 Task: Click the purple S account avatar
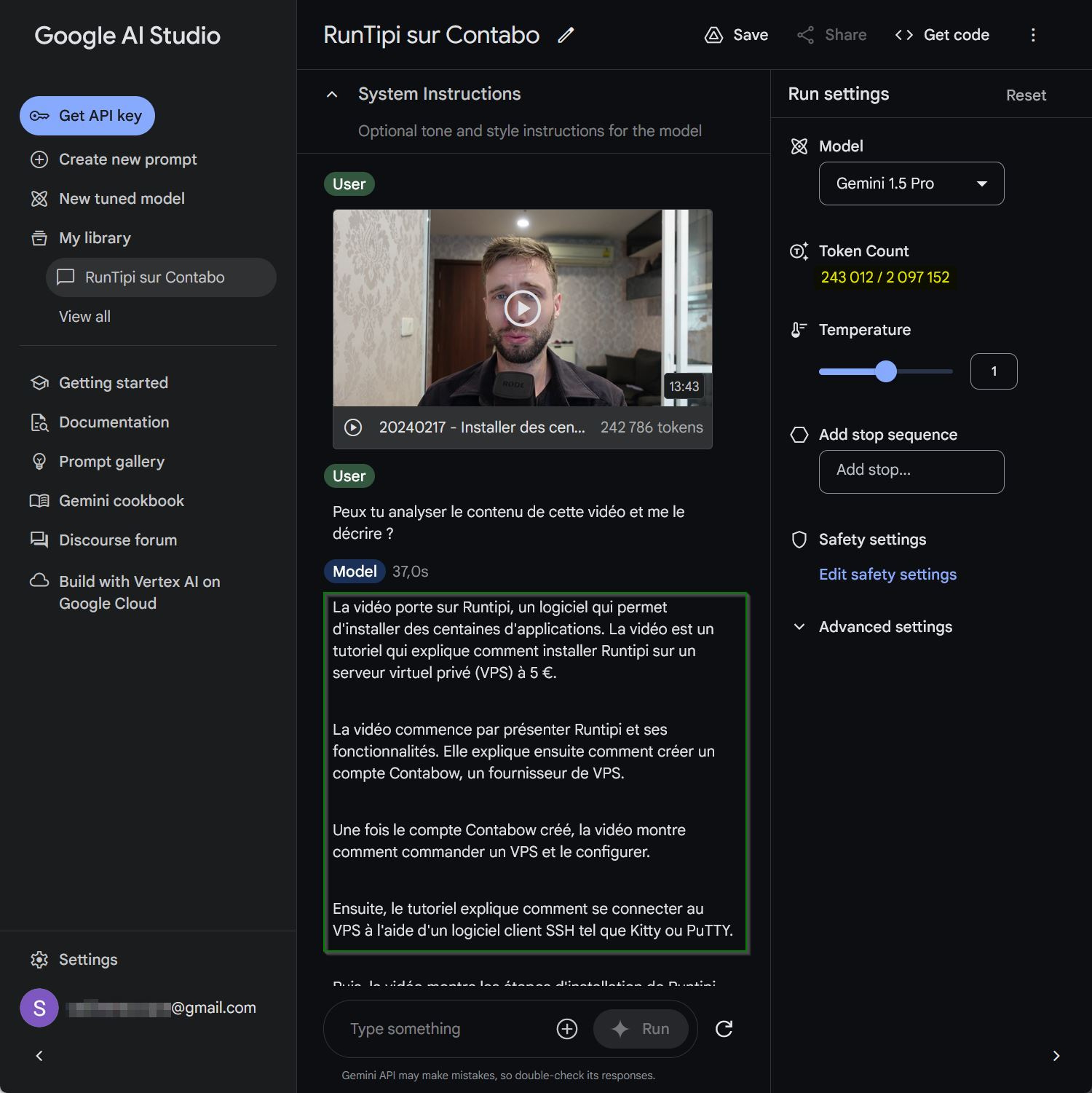(39, 1008)
